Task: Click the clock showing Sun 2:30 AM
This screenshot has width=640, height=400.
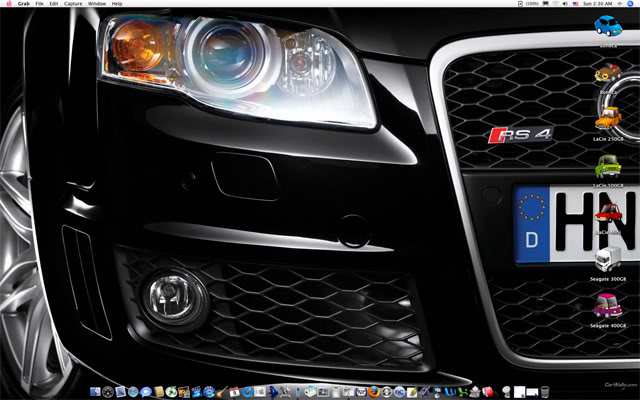Action: pos(597,4)
